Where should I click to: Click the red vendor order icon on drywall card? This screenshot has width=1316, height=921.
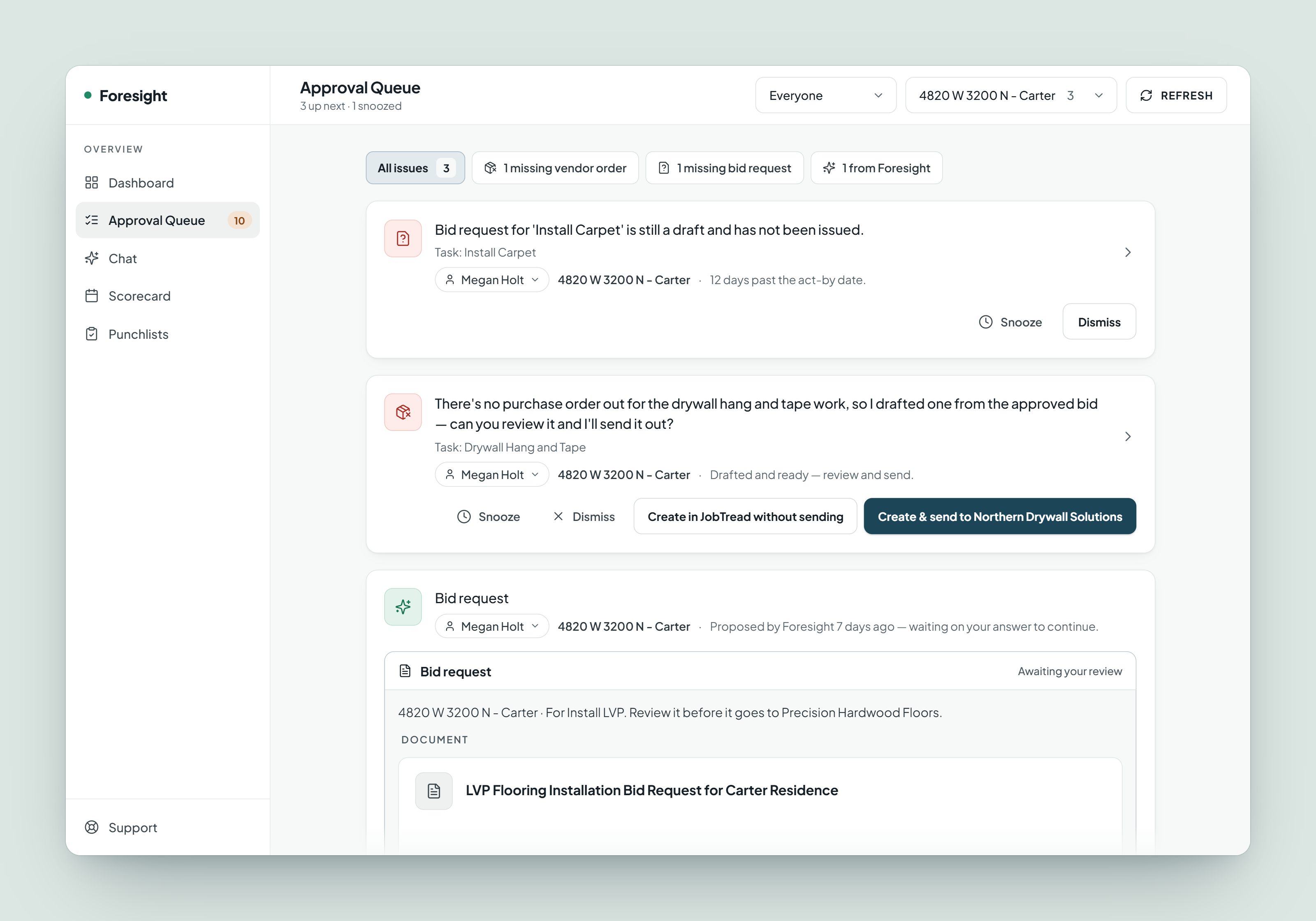pyautogui.click(x=403, y=412)
